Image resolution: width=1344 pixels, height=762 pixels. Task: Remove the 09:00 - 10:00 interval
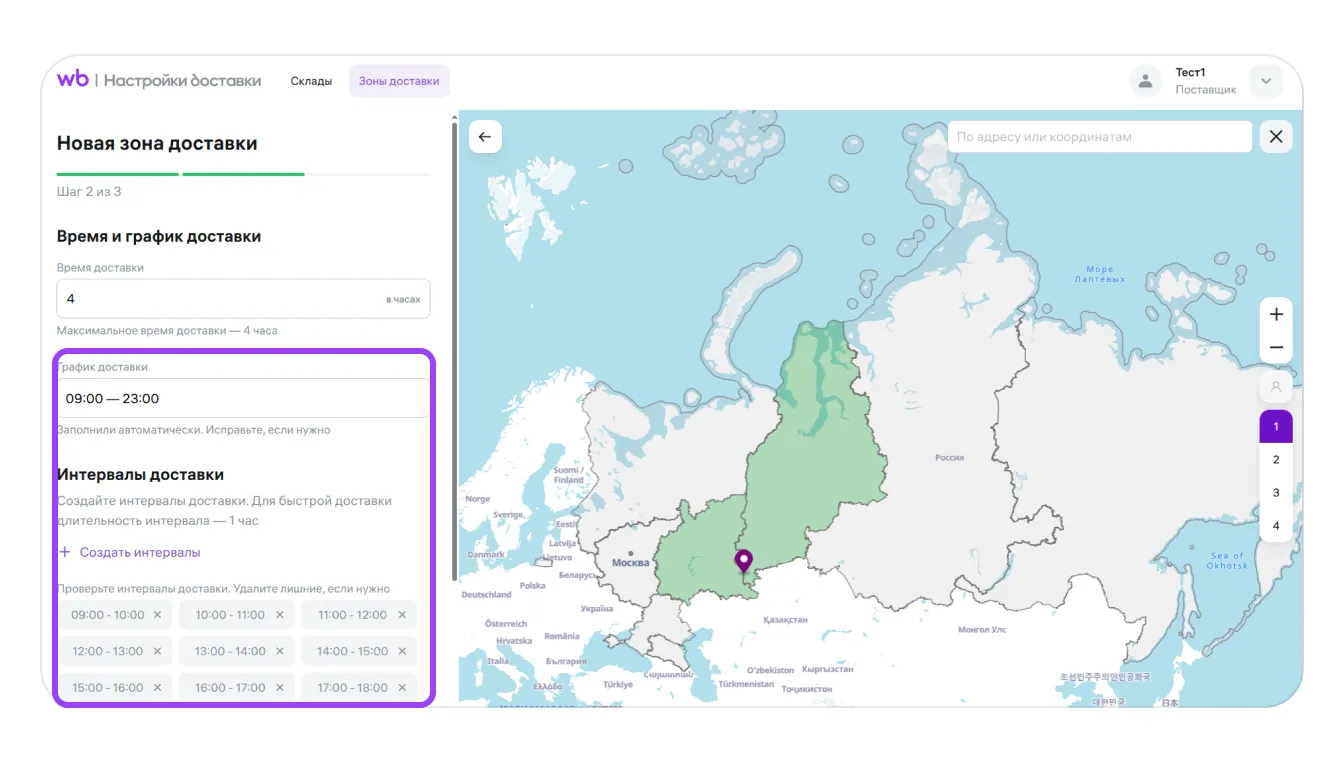(x=158, y=615)
